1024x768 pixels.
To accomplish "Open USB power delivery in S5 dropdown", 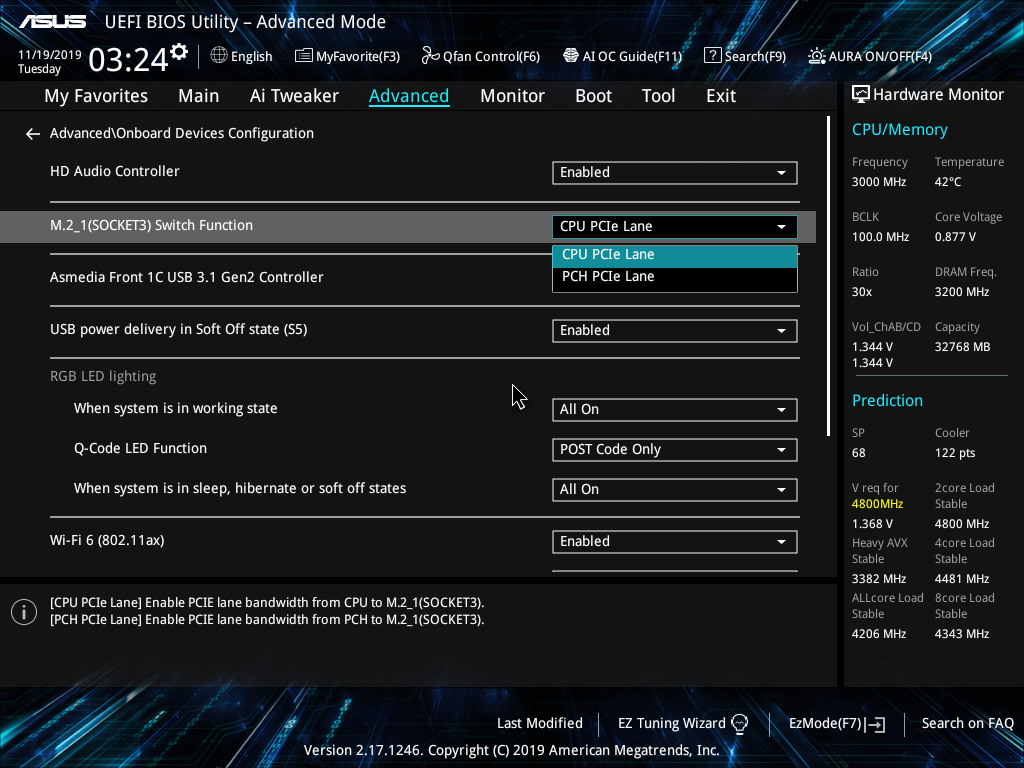I will 675,330.
